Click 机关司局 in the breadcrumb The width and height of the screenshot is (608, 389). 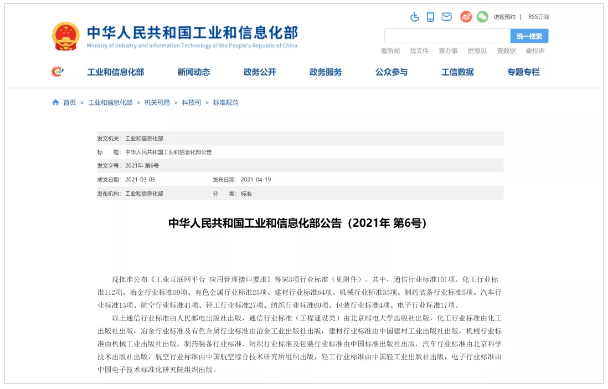tap(157, 102)
